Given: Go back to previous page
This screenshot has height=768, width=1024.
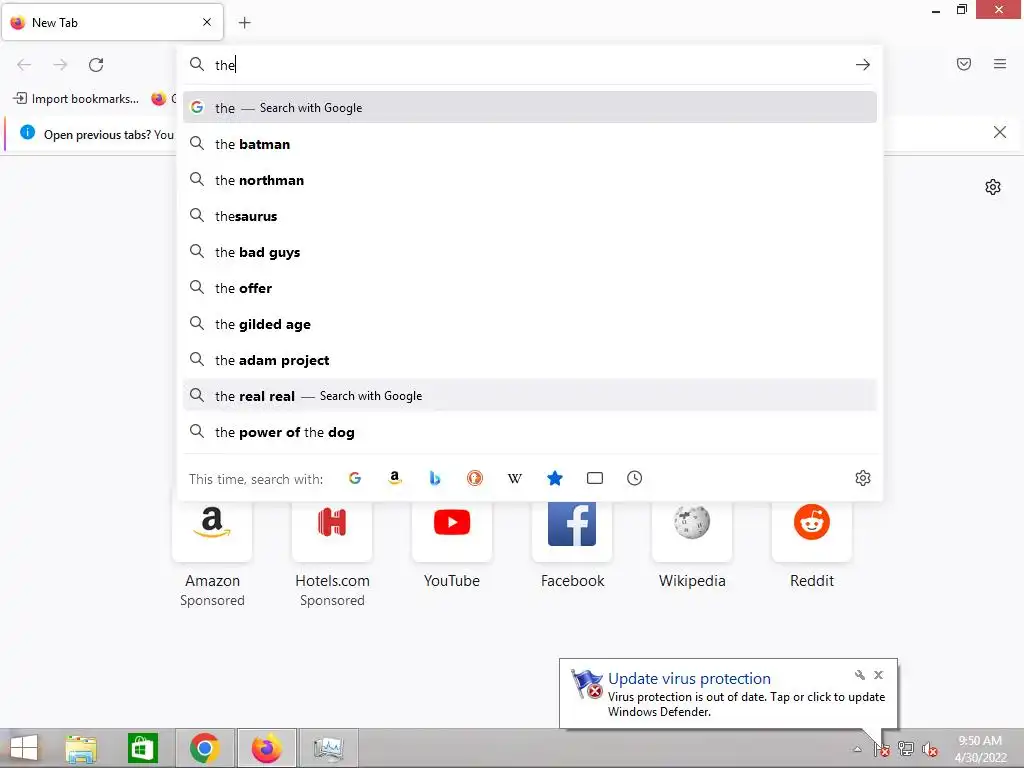Looking at the screenshot, I should [24, 65].
